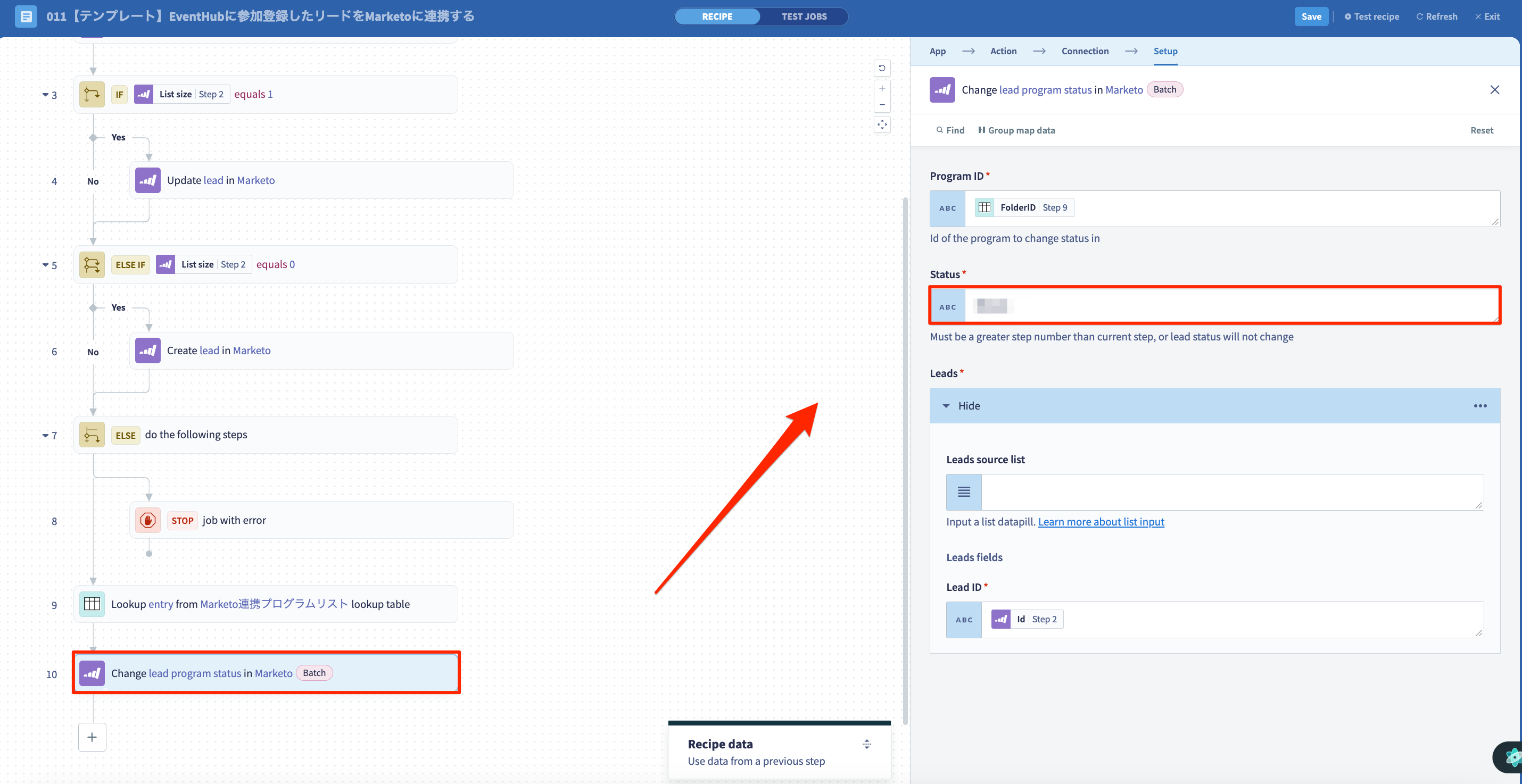
Task: Select step 8 STOP job with error
Action: (321, 520)
